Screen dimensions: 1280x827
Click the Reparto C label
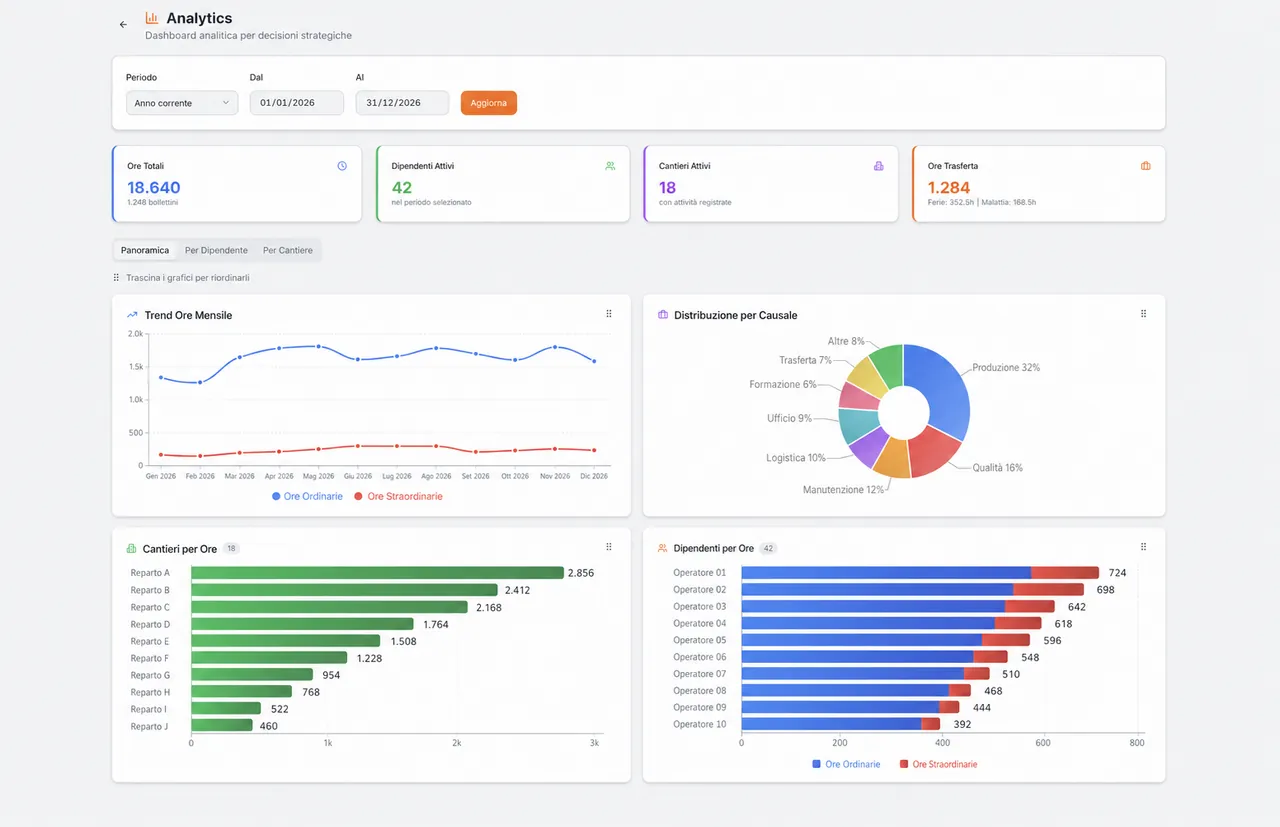click(150, 607)
